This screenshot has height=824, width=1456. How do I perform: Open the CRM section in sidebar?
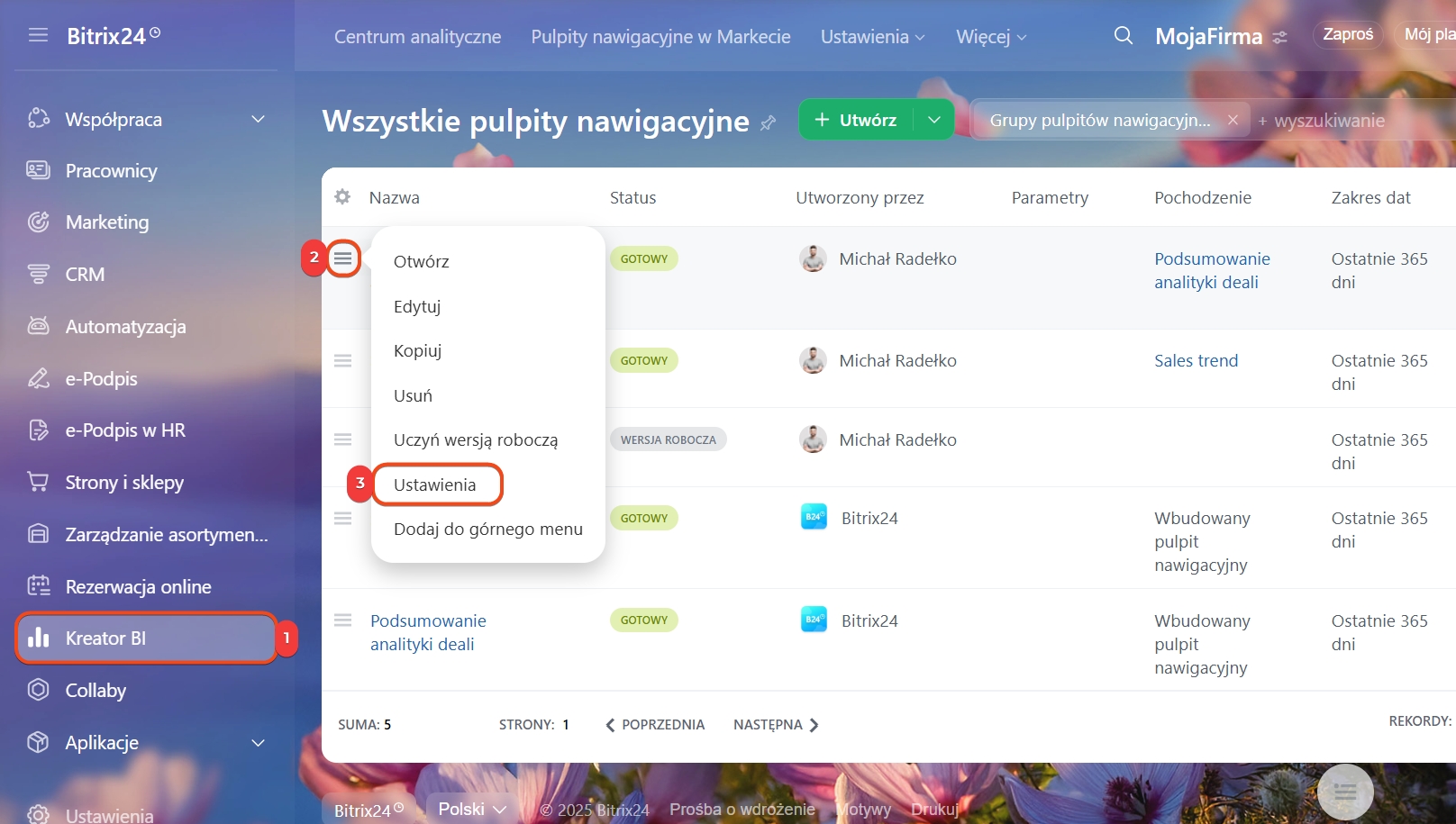click(85, 275)
